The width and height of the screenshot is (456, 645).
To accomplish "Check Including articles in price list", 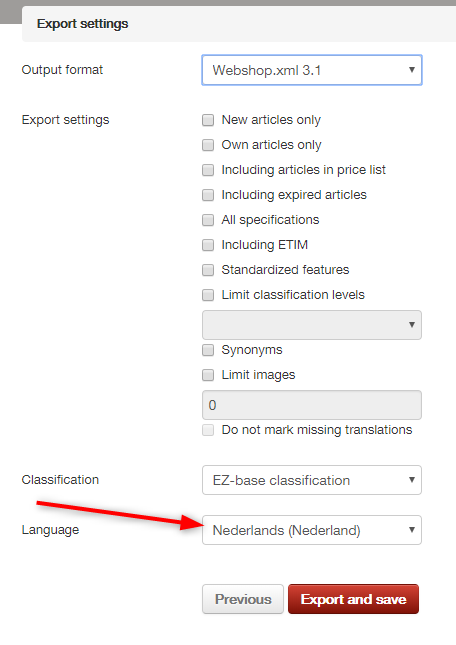I will (x=208, y=170).
